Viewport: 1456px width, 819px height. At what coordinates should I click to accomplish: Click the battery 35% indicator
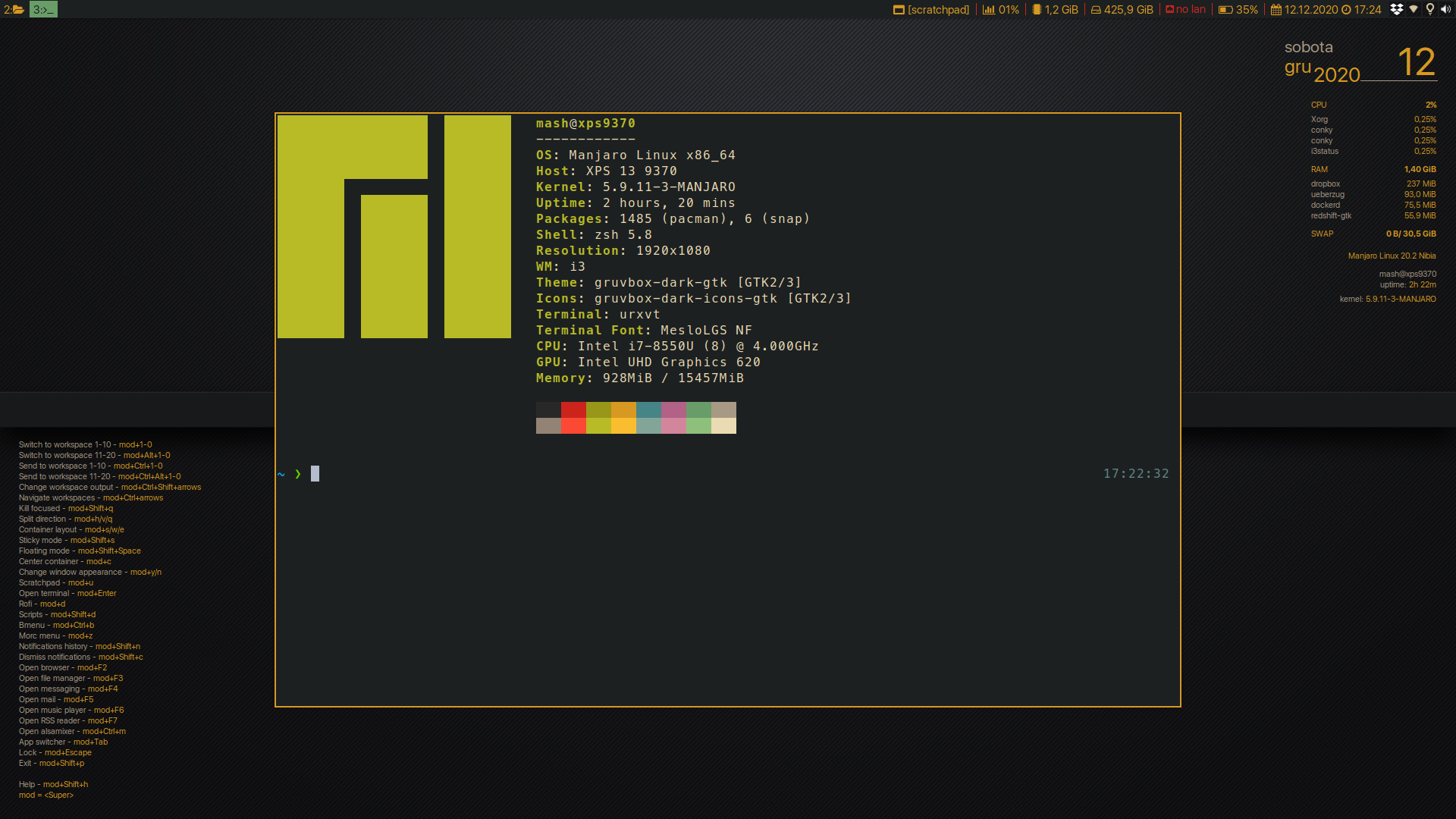pos(1238,10)
